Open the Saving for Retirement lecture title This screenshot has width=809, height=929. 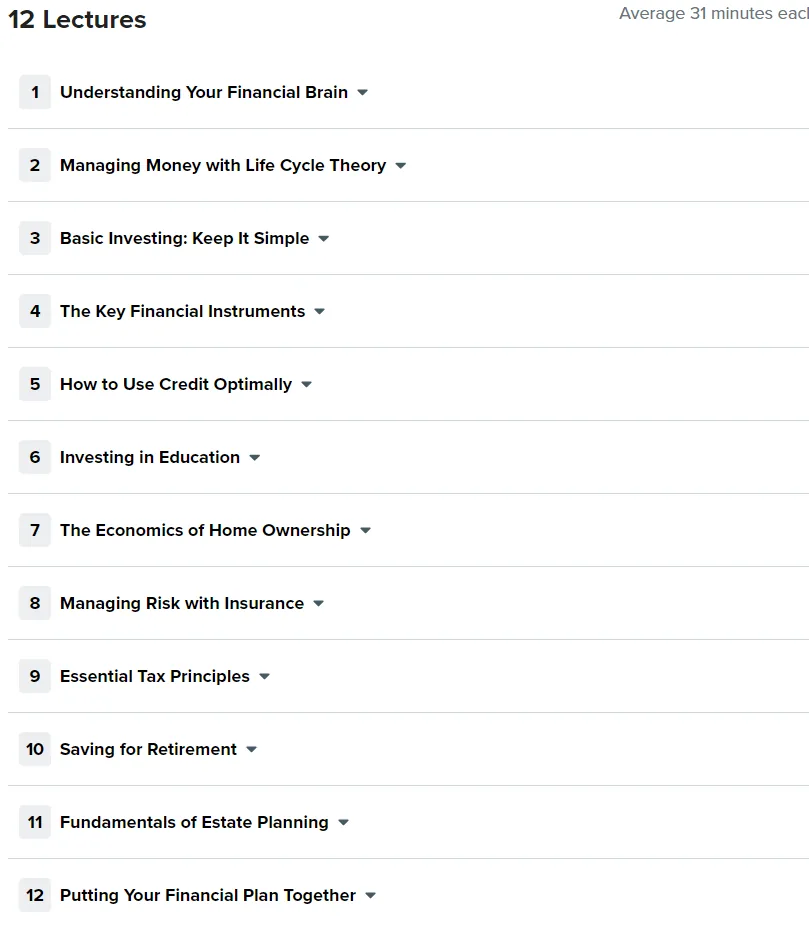coord(148,749)
